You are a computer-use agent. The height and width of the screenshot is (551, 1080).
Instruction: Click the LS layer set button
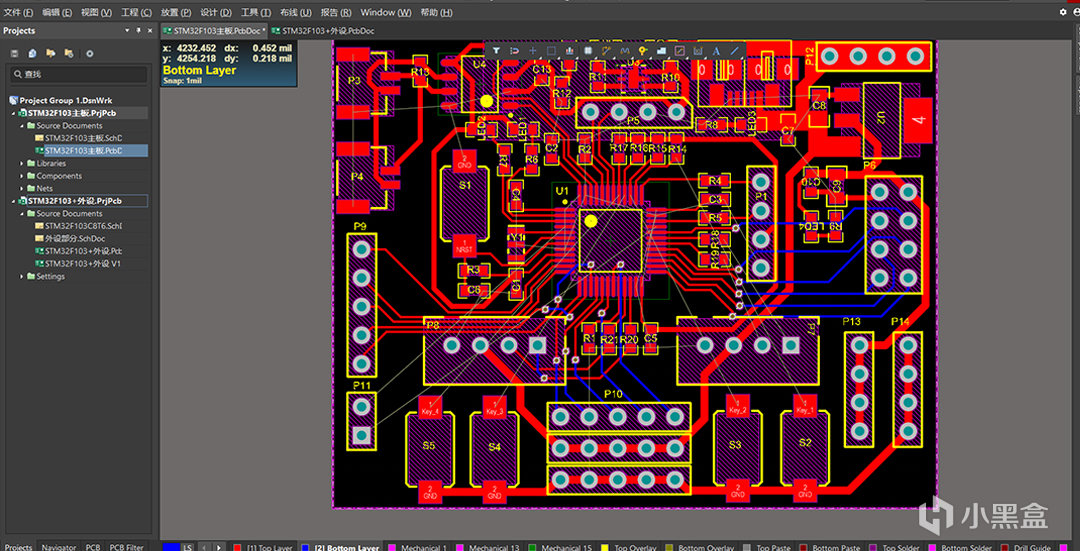188,547
